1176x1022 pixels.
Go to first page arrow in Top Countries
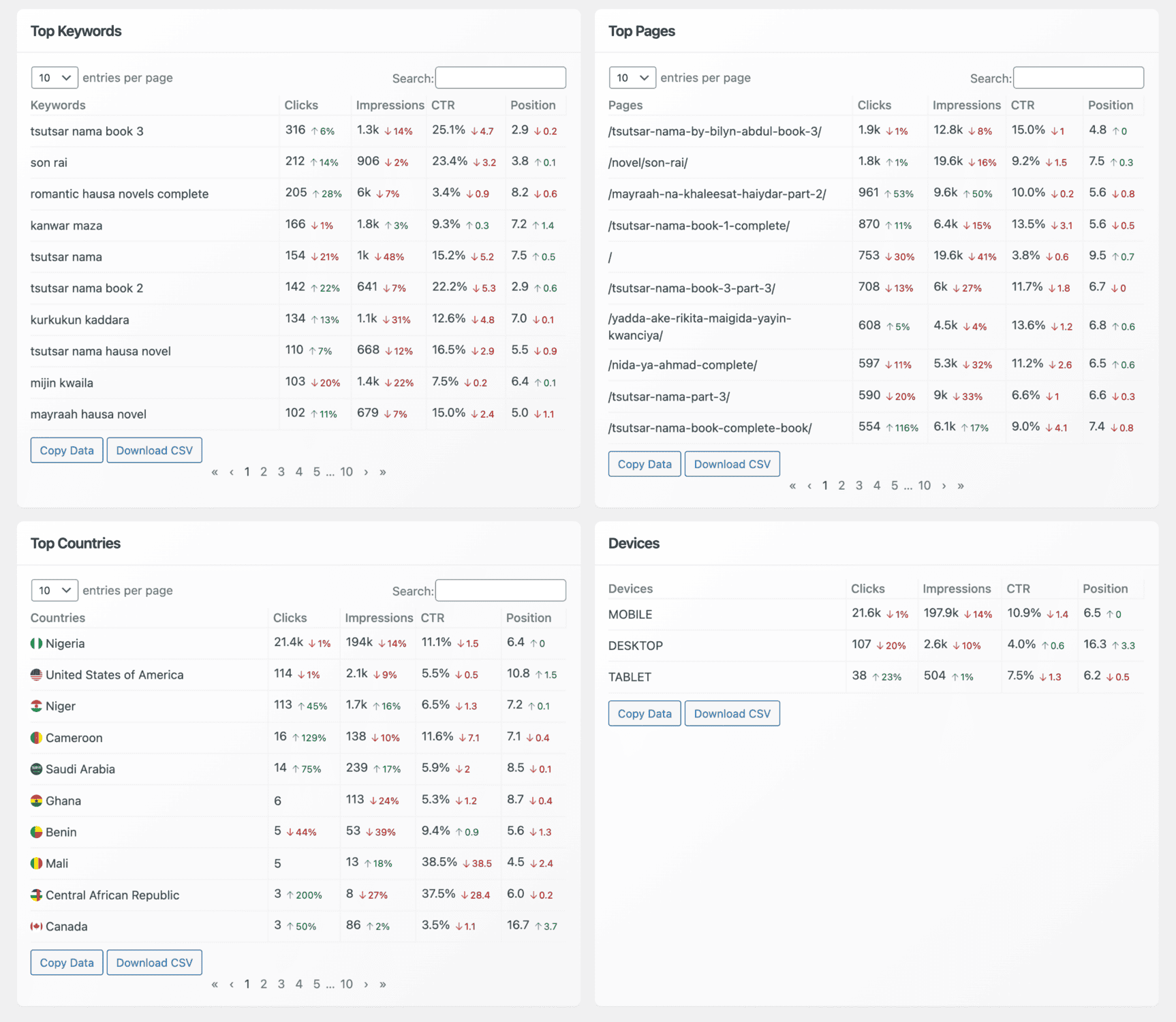[215, 984]
